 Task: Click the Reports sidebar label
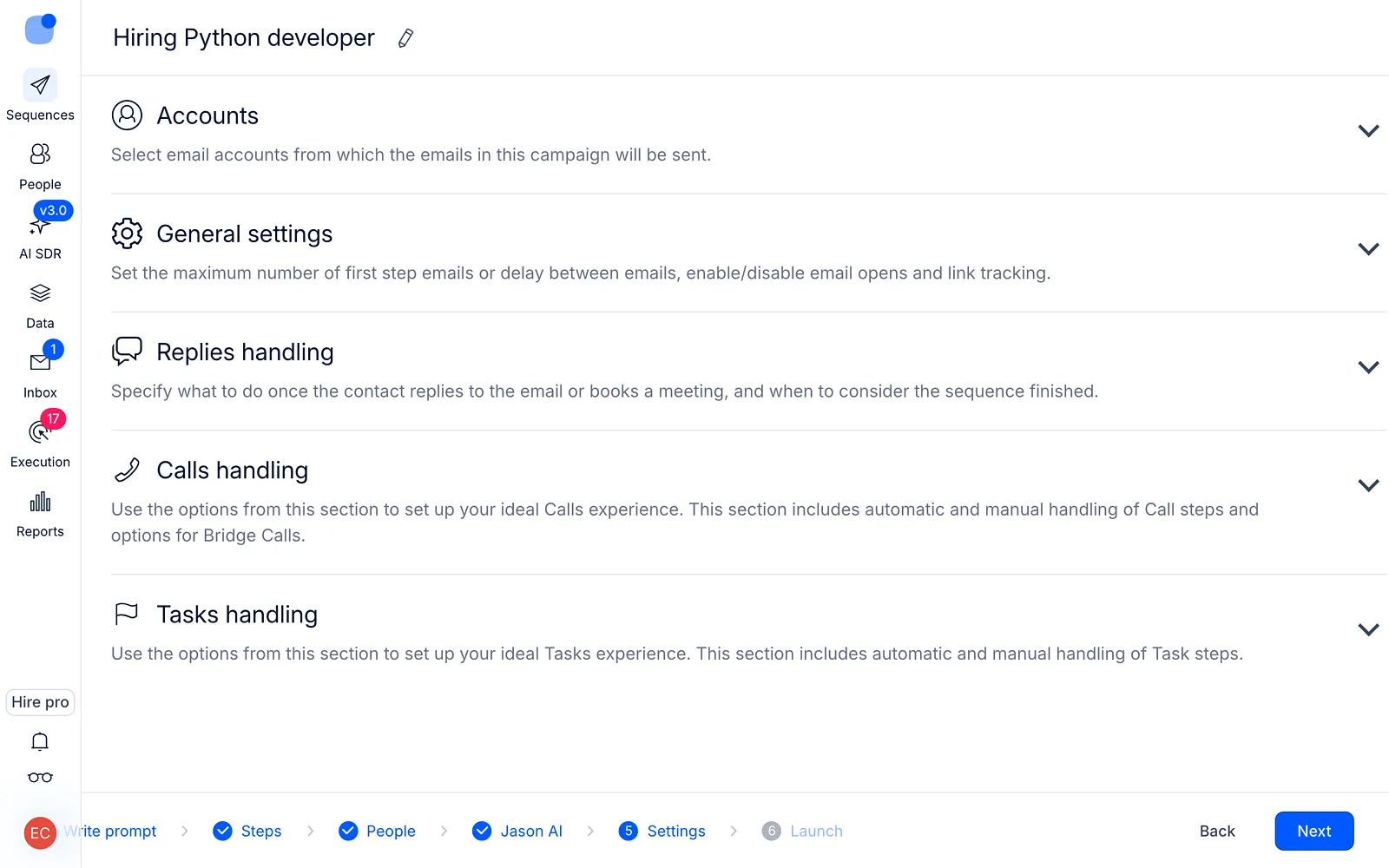40,531
